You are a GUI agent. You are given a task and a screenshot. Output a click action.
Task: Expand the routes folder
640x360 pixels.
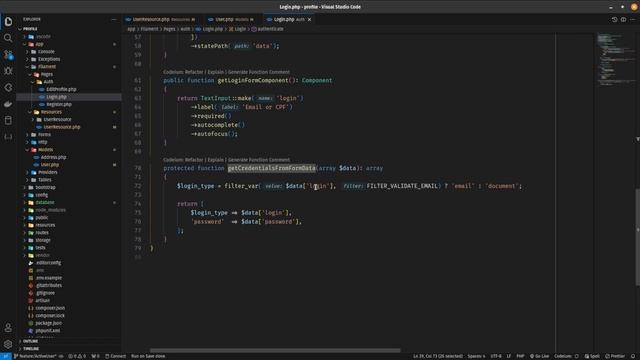point(42,233)
